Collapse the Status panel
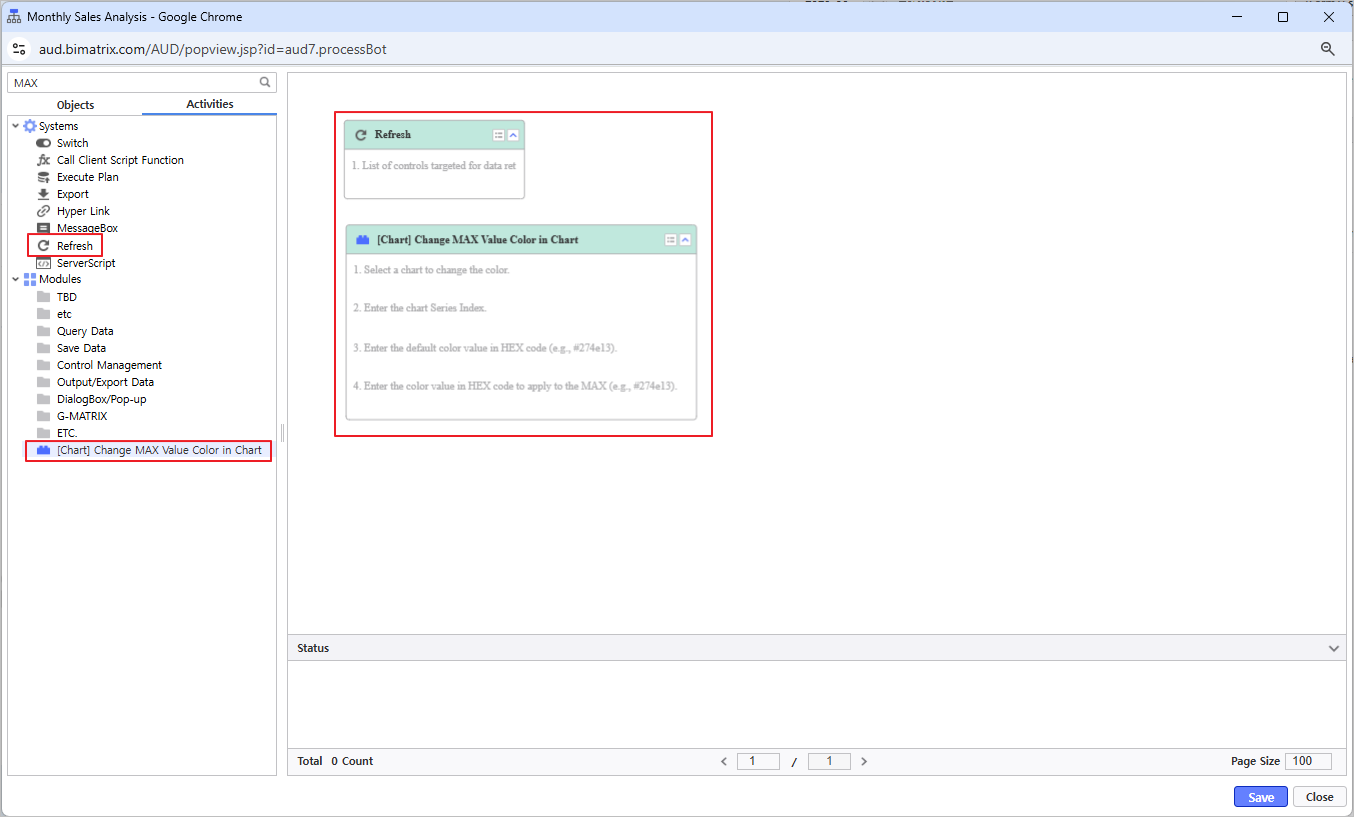The image size is (1354, 817). point(1333,649)
